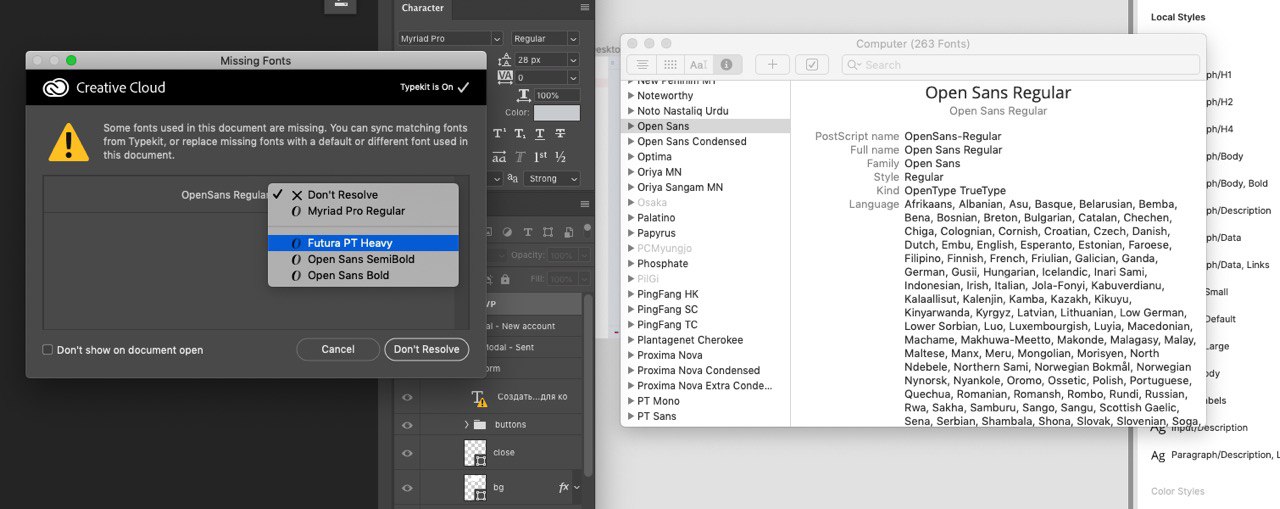Select Open Sans Bold replacement font

(364, 275)
